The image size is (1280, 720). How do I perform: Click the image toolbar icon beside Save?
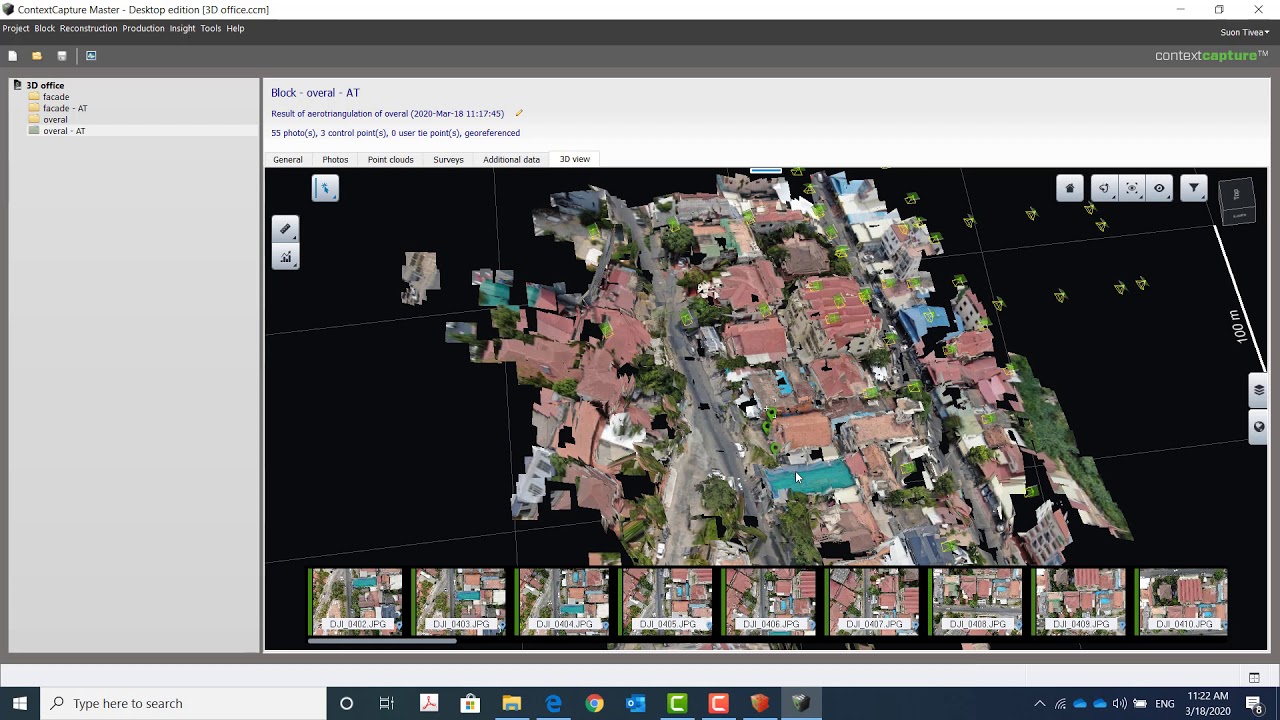pyautogui.click(x=91, y=56)
